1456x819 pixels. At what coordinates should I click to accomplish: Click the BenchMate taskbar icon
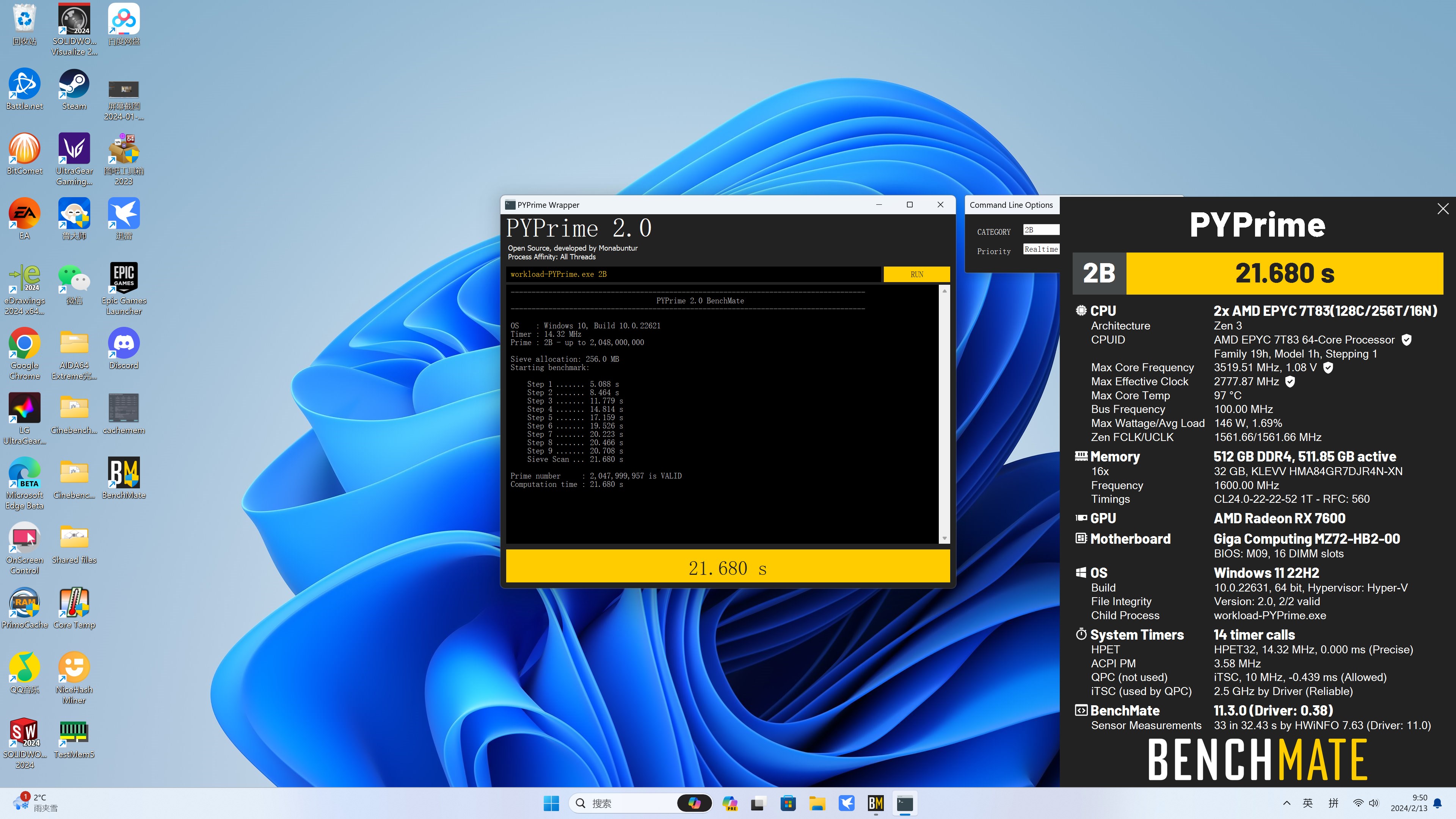pyautogui.click(x=875, y=803)
